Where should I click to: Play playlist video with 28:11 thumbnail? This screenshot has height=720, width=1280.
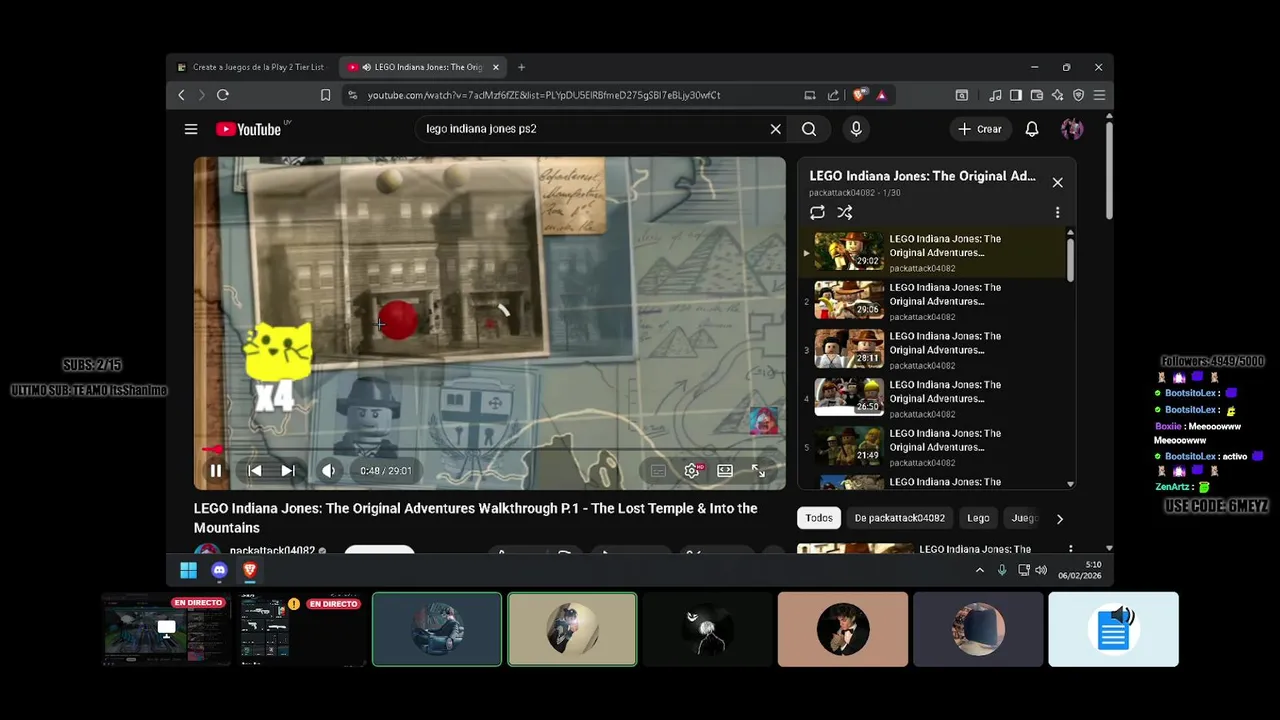pos(849,349)
